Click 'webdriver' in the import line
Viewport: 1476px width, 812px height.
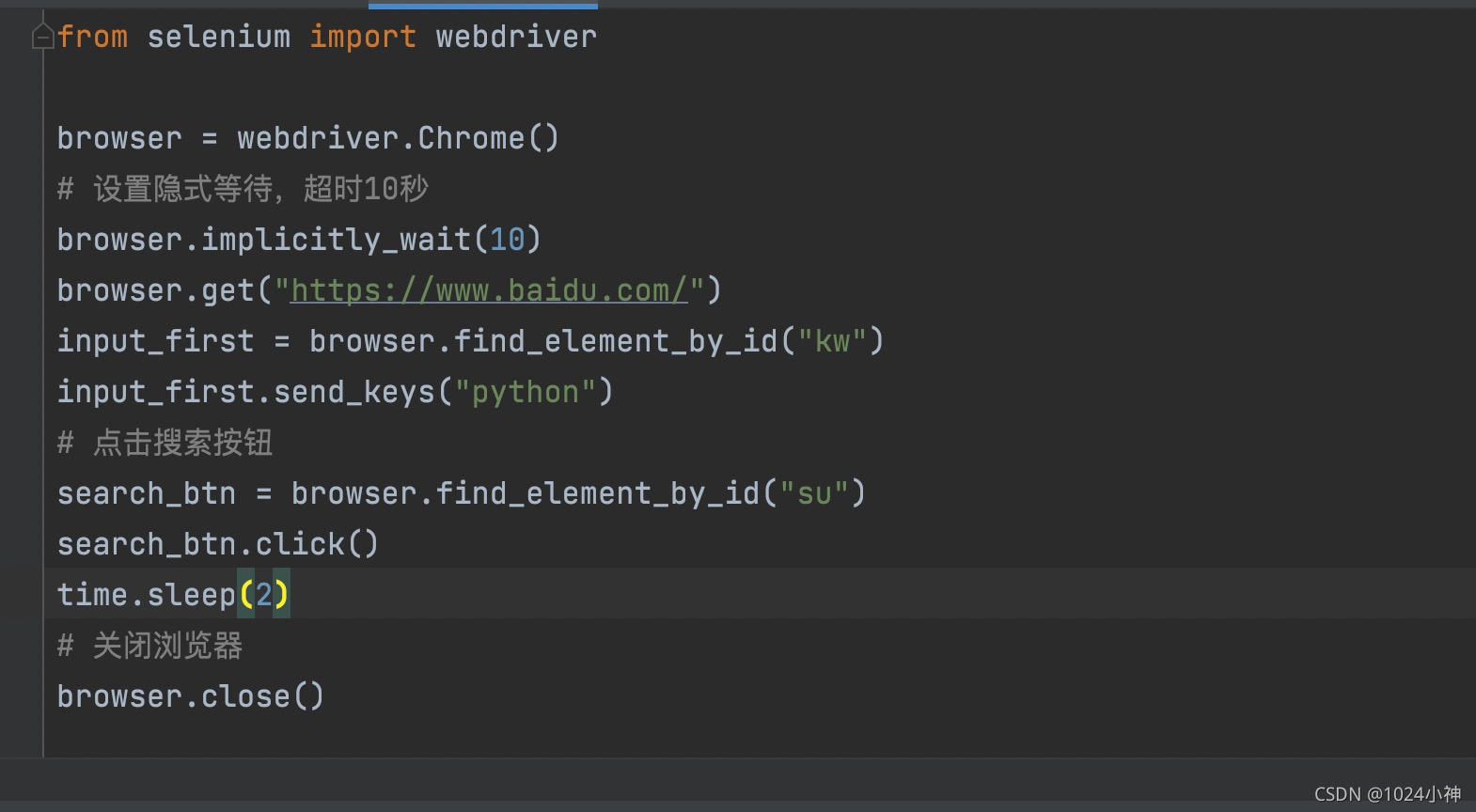point(516,37)
